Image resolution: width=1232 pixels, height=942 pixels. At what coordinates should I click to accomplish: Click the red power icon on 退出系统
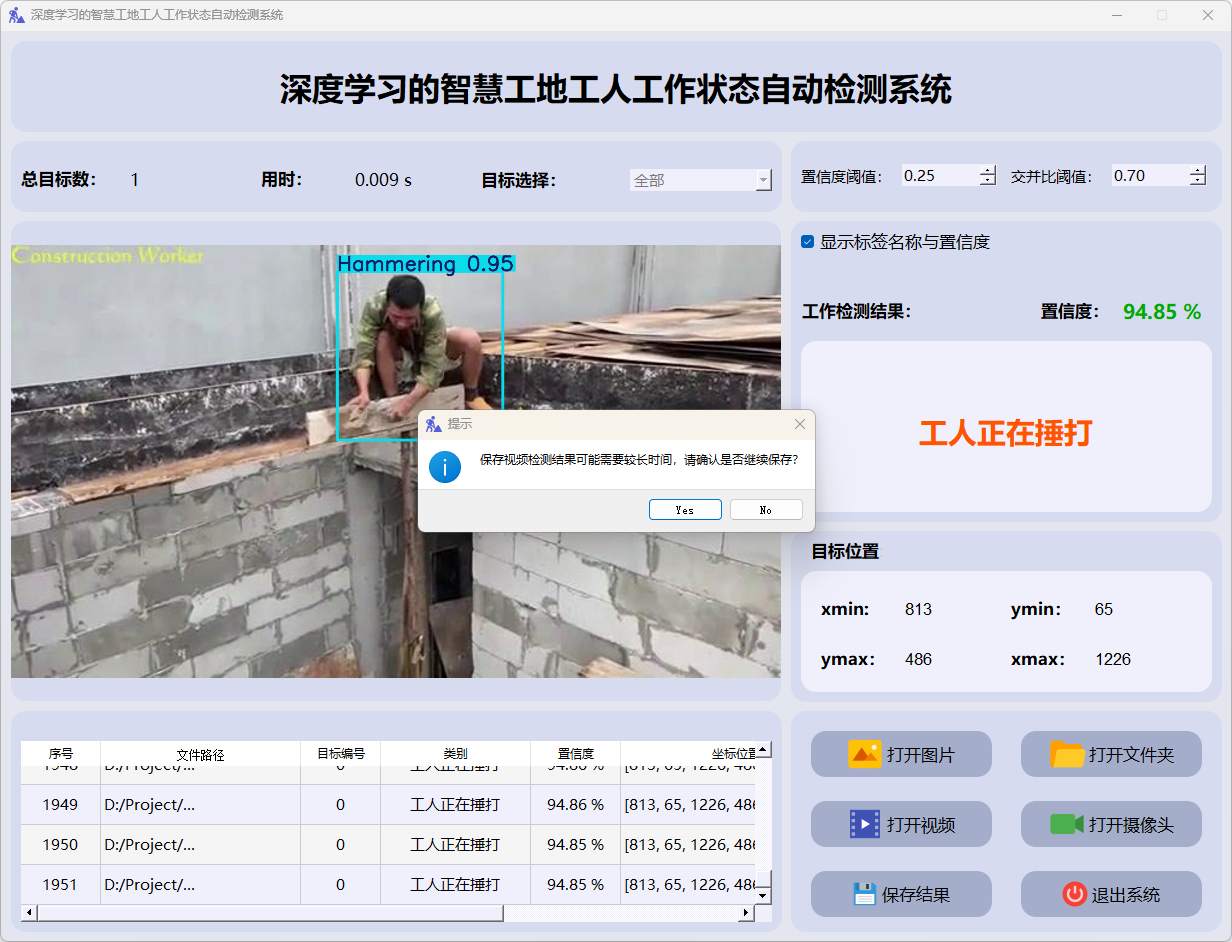(x=1074, y=894)
